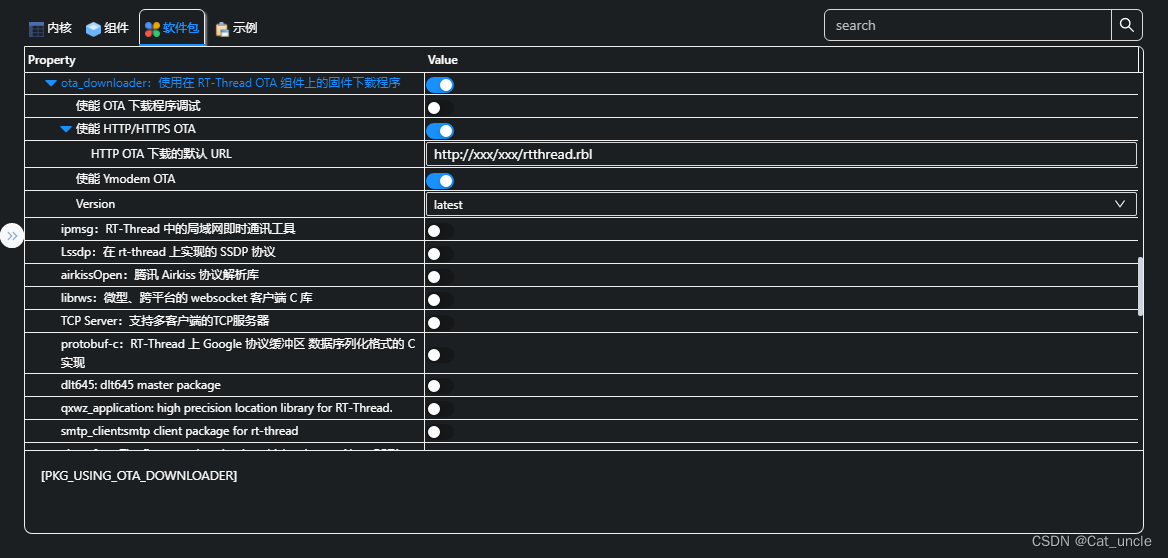Switch to the 组件 components tab
Image resolution: width=1168 pixels, height=558 pixels.
(x=107, y=28)
